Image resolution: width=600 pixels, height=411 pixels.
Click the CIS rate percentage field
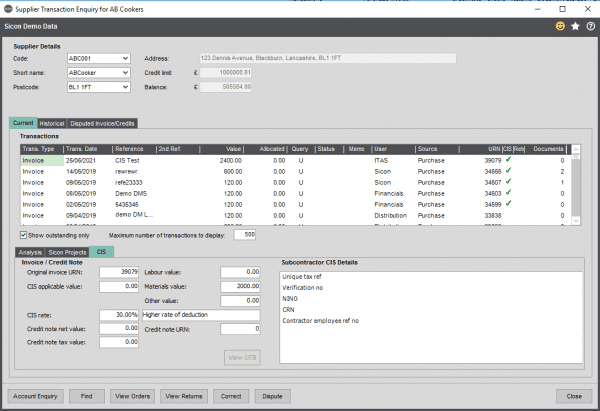click(x=119, y=315)
